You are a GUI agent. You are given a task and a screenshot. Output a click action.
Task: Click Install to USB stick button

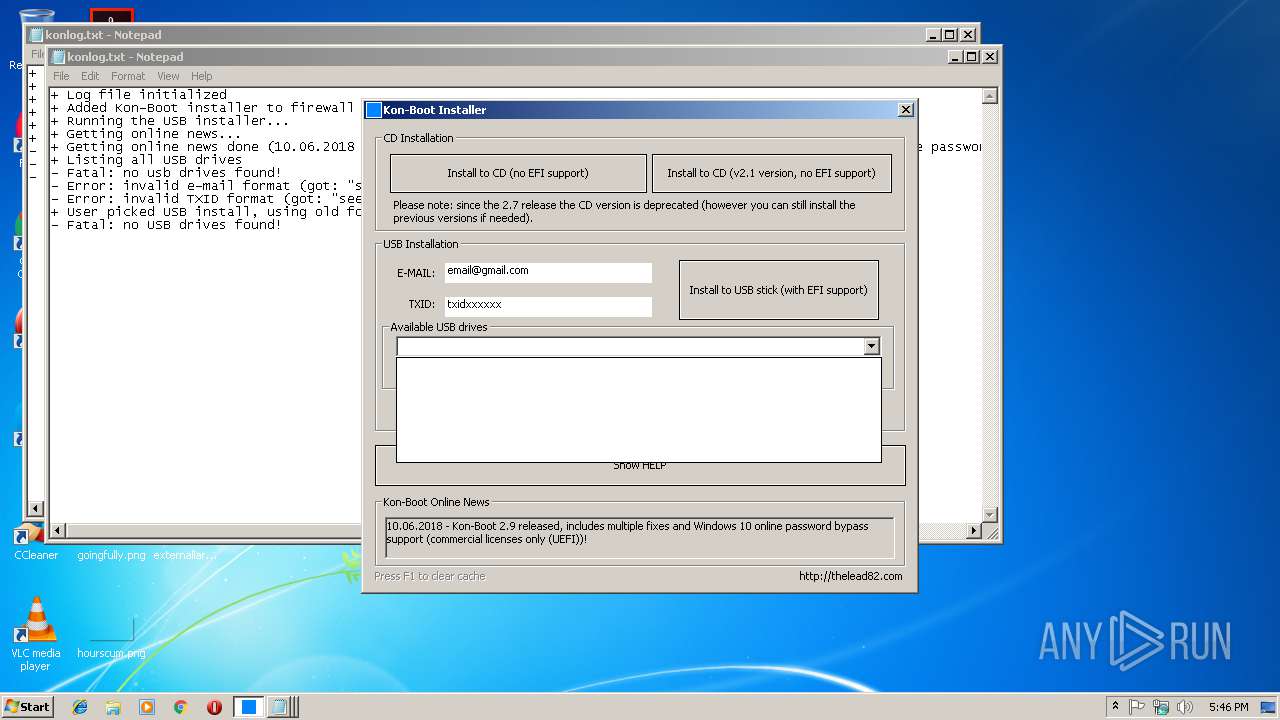(x=778, y=290)
